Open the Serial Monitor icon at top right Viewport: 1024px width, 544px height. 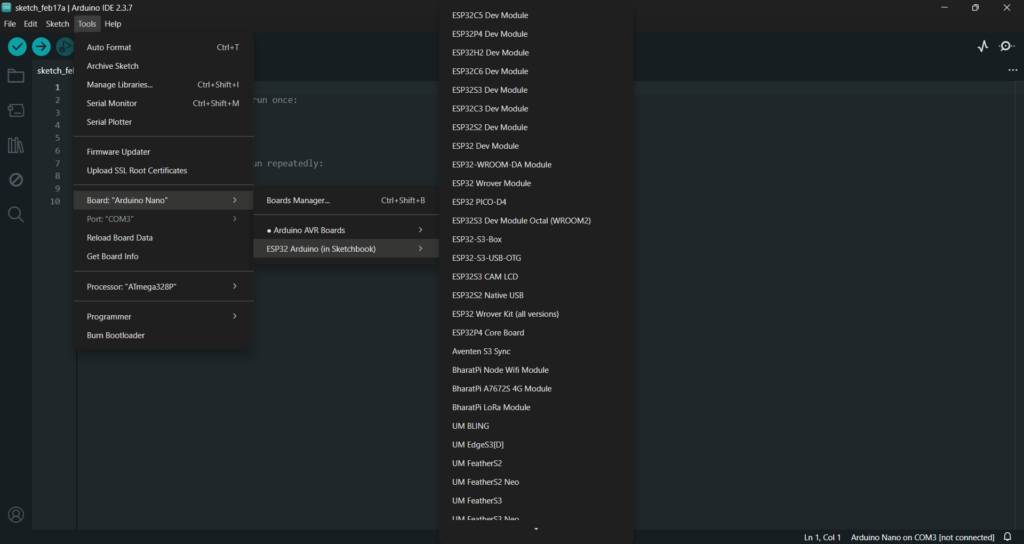[1007, 46]
